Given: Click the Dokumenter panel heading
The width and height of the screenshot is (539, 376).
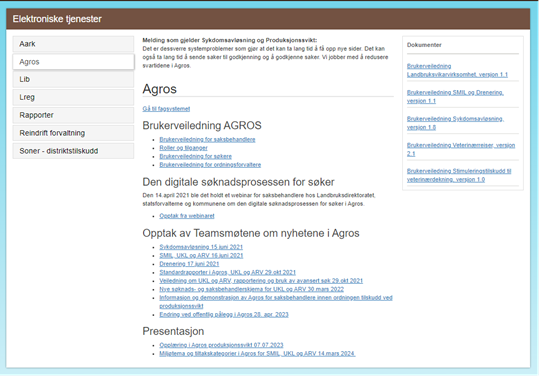Looking at the screenshot, I should tap(424, 45).
